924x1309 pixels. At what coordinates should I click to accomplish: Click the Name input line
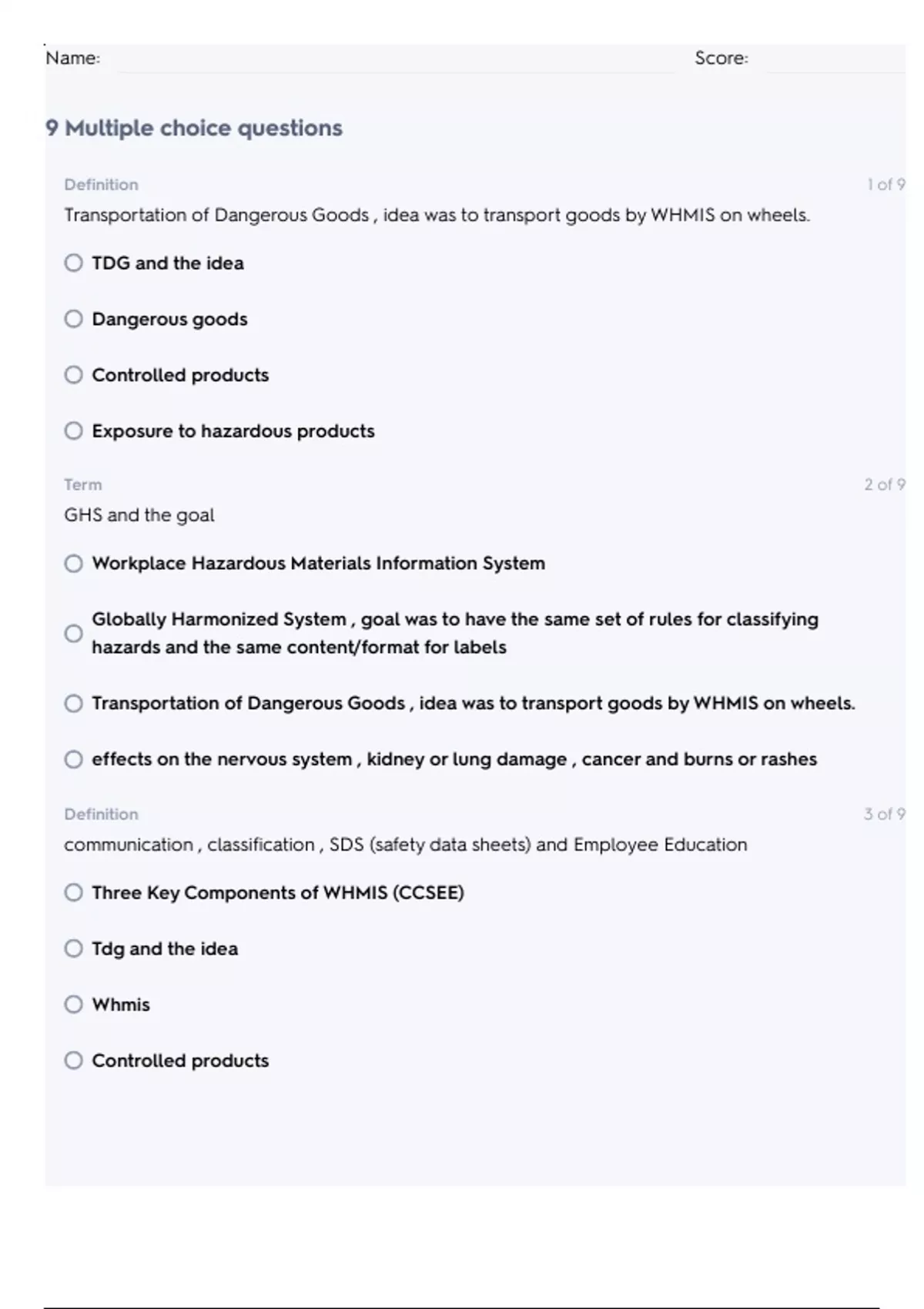(393, 60)
